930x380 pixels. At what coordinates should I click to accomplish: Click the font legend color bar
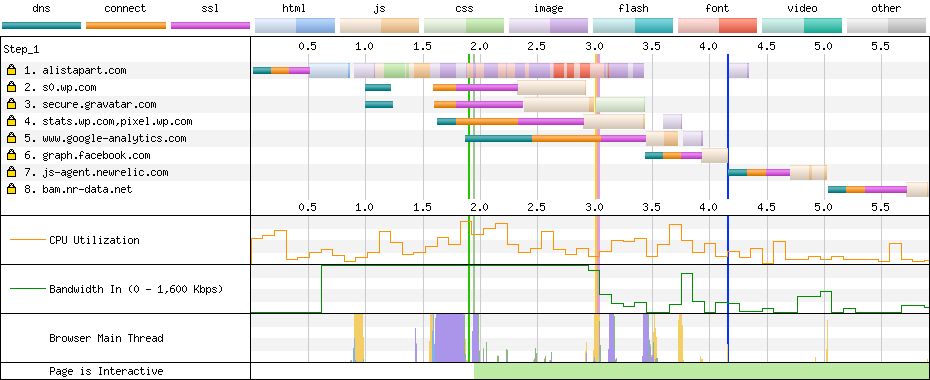coord(717,25)
